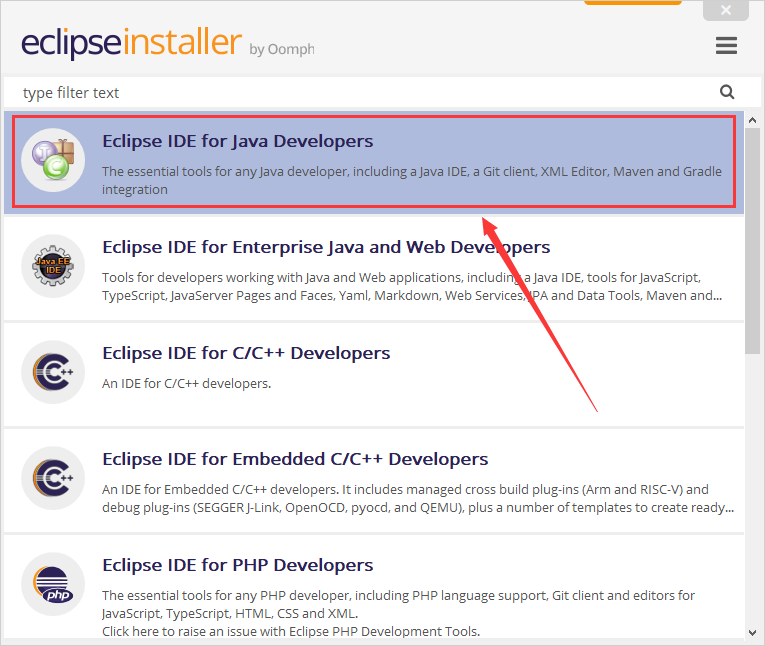Choose 'Eclipse IDE for Enterprise Java and Web Developers'

[x=326, y=247]
